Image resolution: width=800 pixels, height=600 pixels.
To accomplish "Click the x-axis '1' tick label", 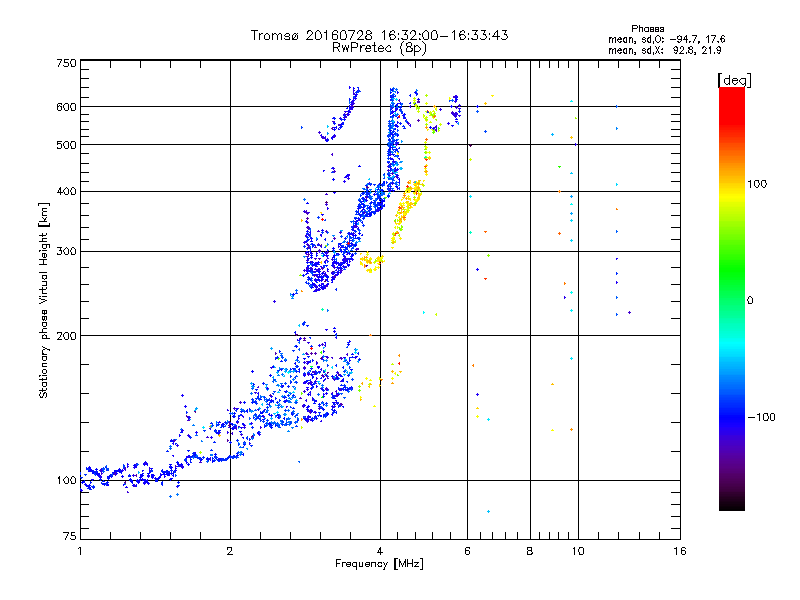I will point(80,551).
